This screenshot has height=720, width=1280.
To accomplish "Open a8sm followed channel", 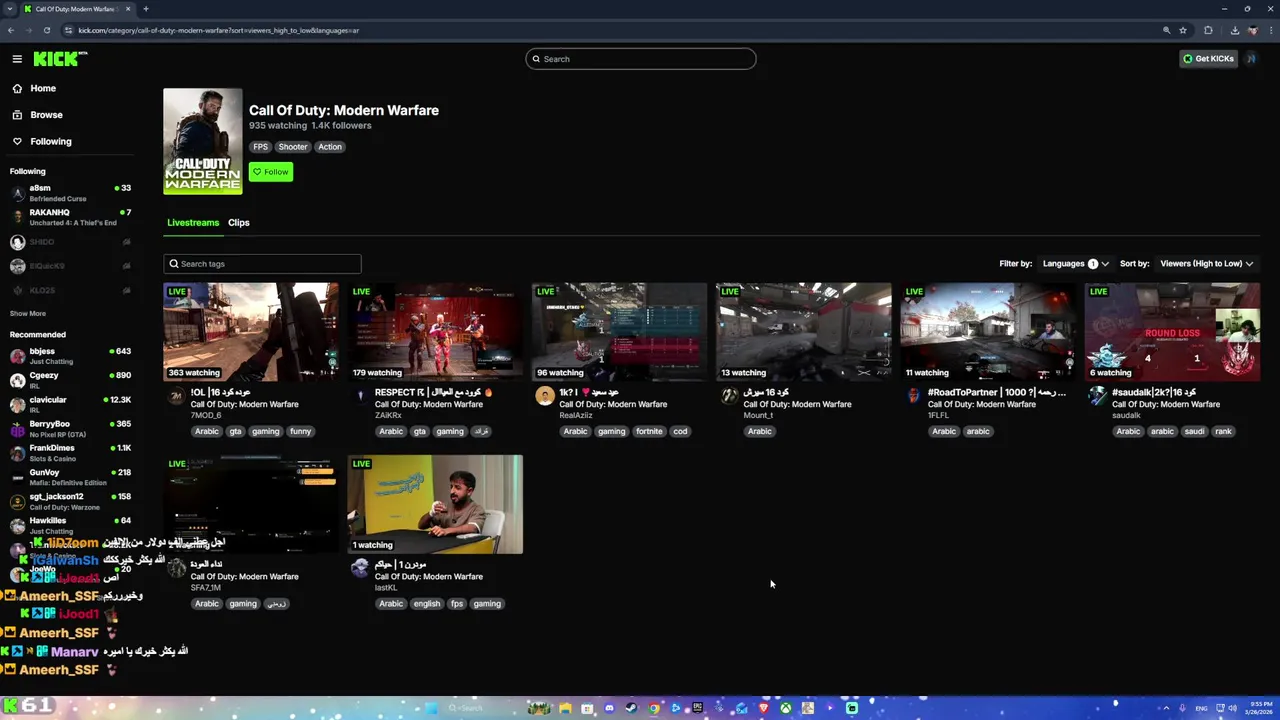I will coord(70,193).
